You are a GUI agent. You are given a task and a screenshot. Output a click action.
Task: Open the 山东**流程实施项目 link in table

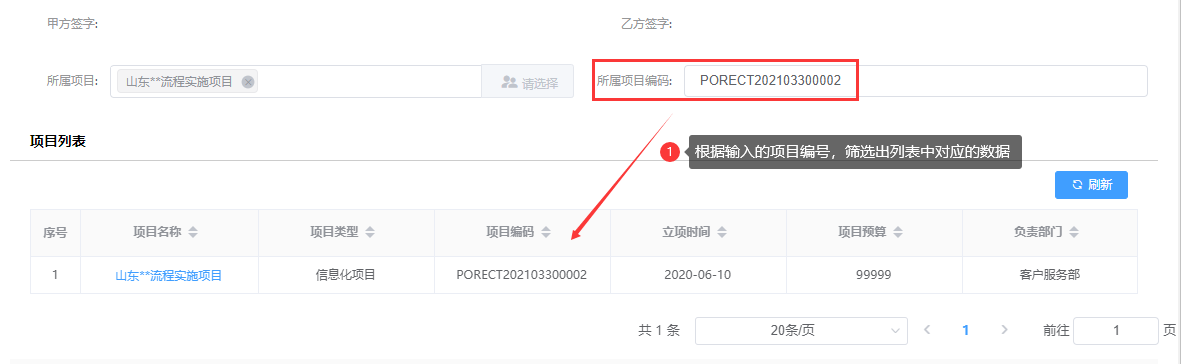coord(169,276)
